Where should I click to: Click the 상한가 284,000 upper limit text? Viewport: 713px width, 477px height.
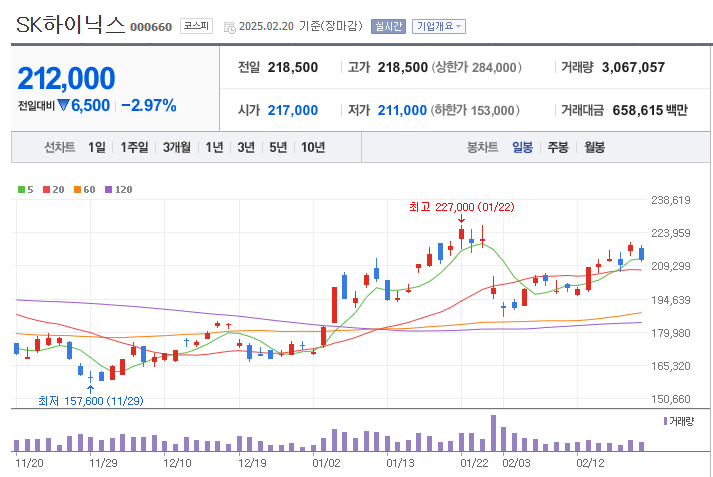(x=476, y=67)
